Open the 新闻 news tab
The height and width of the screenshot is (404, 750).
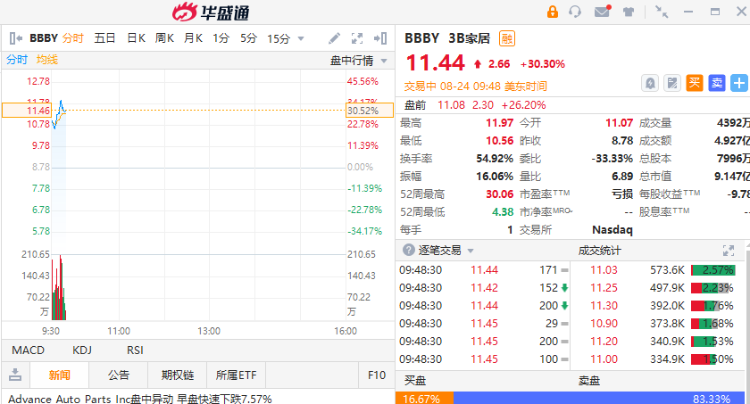59,375
